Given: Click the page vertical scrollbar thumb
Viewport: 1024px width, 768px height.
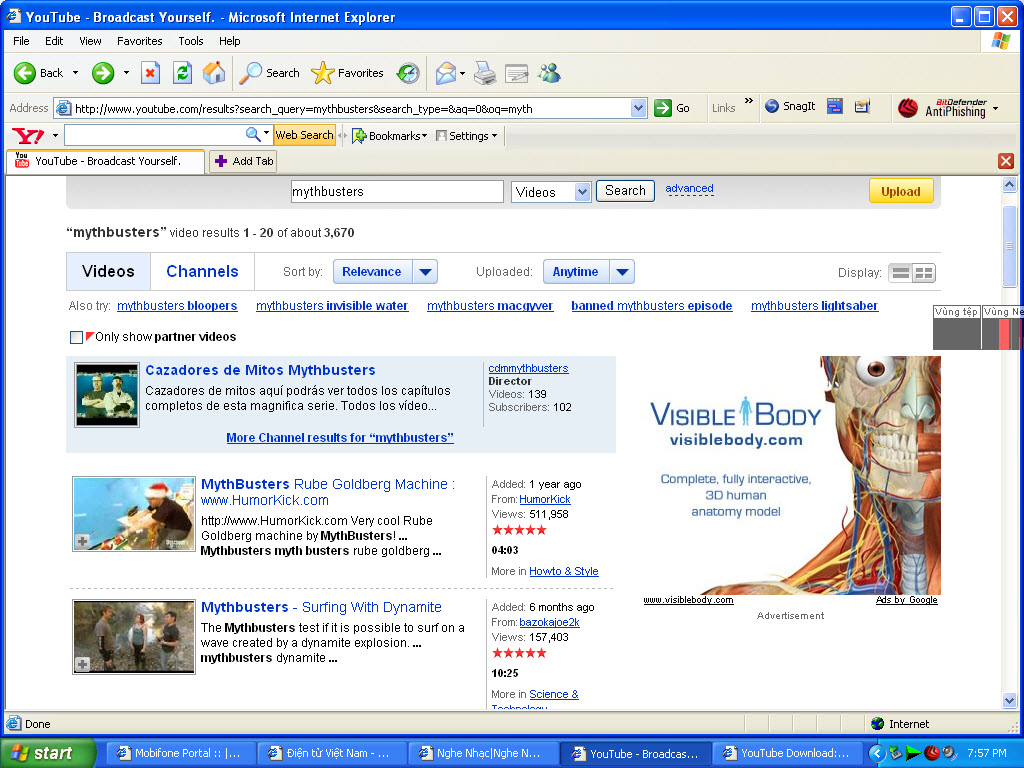Looking at the screenshot, I should pyautogui.click(x=1009, y=246).
